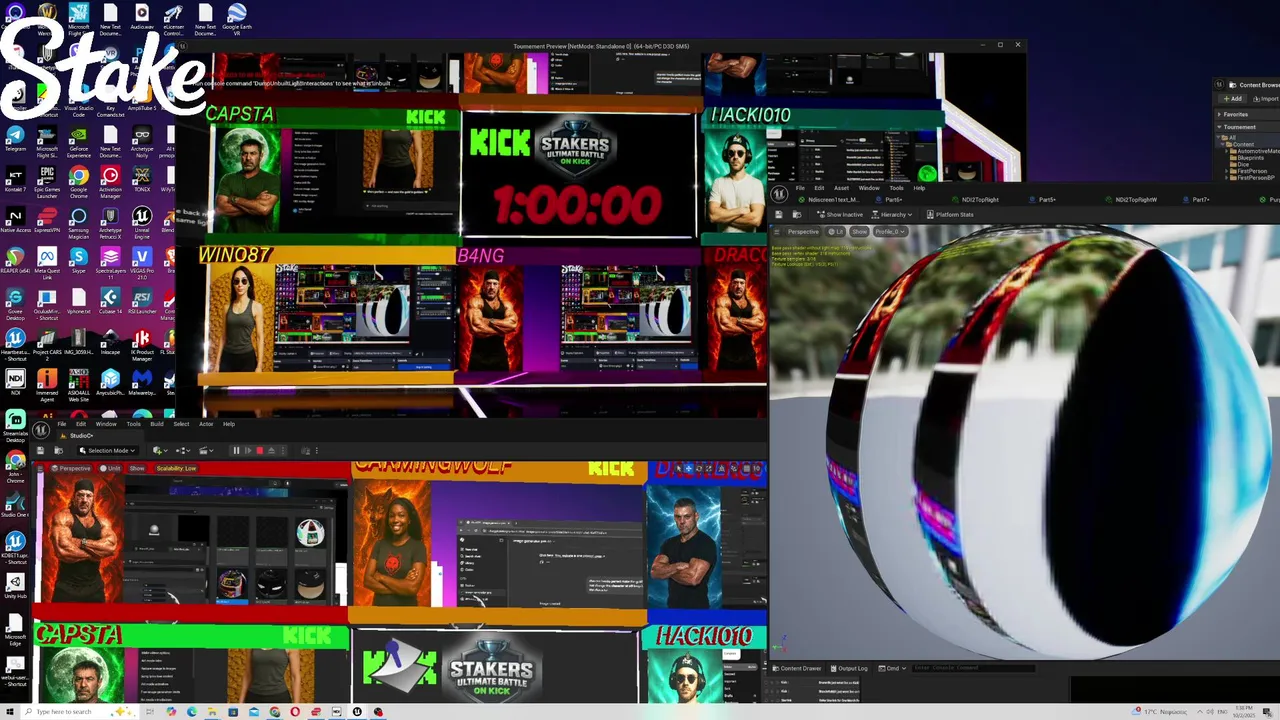The image size is (1280, 720).
Task: Open Tools menu in material editor window
Action: tap(896, 188)
